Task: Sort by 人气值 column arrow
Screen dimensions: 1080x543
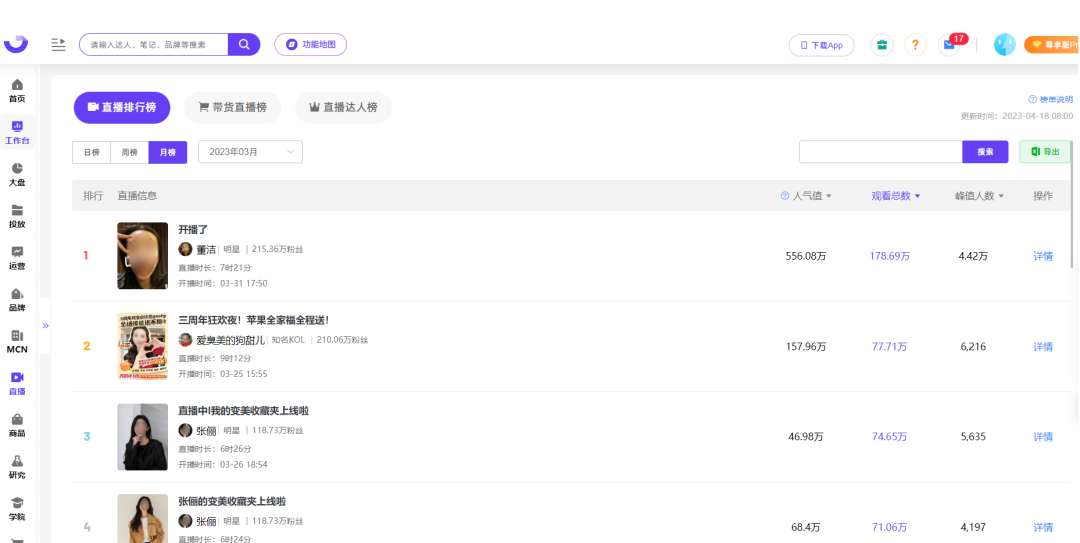Action: pos(828,196)
